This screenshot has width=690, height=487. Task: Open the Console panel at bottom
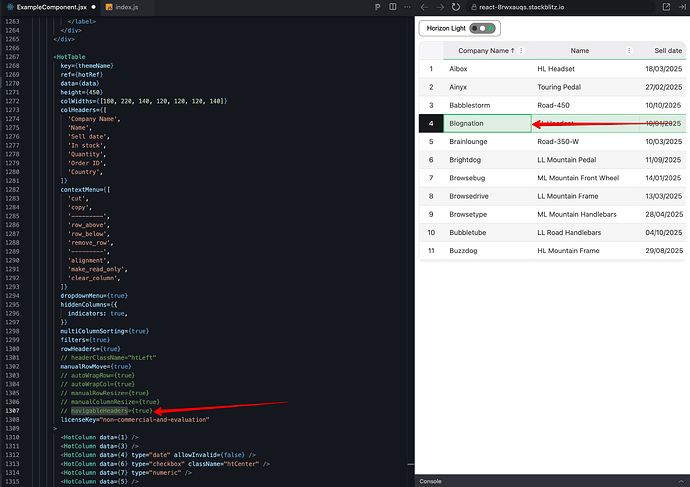(x=430, y=481)
